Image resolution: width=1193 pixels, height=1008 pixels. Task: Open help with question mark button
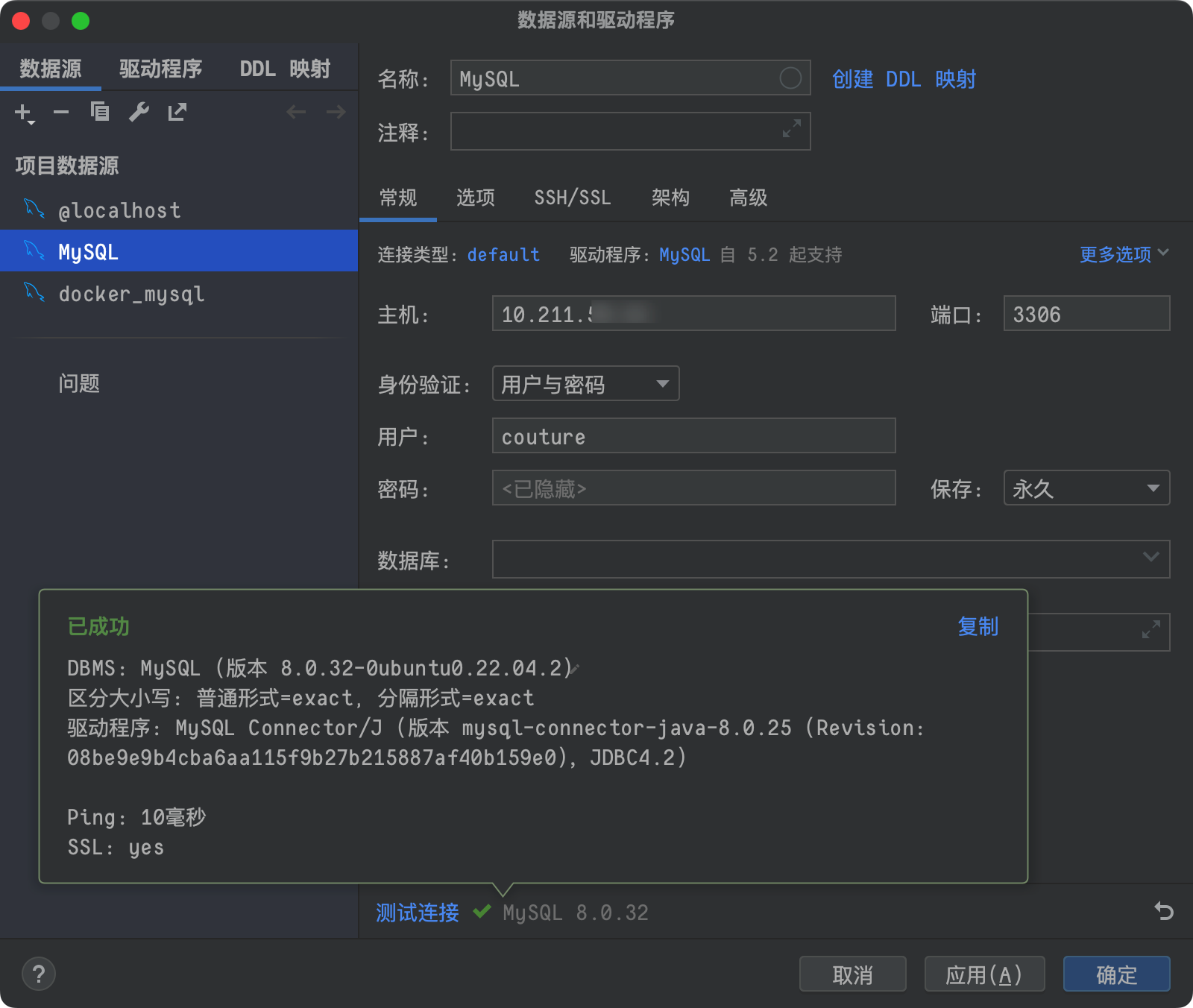(39, 974)
